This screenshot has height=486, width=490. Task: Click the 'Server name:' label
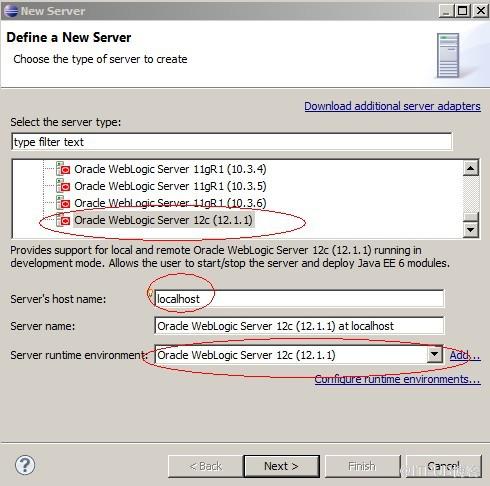click(43, 326)
